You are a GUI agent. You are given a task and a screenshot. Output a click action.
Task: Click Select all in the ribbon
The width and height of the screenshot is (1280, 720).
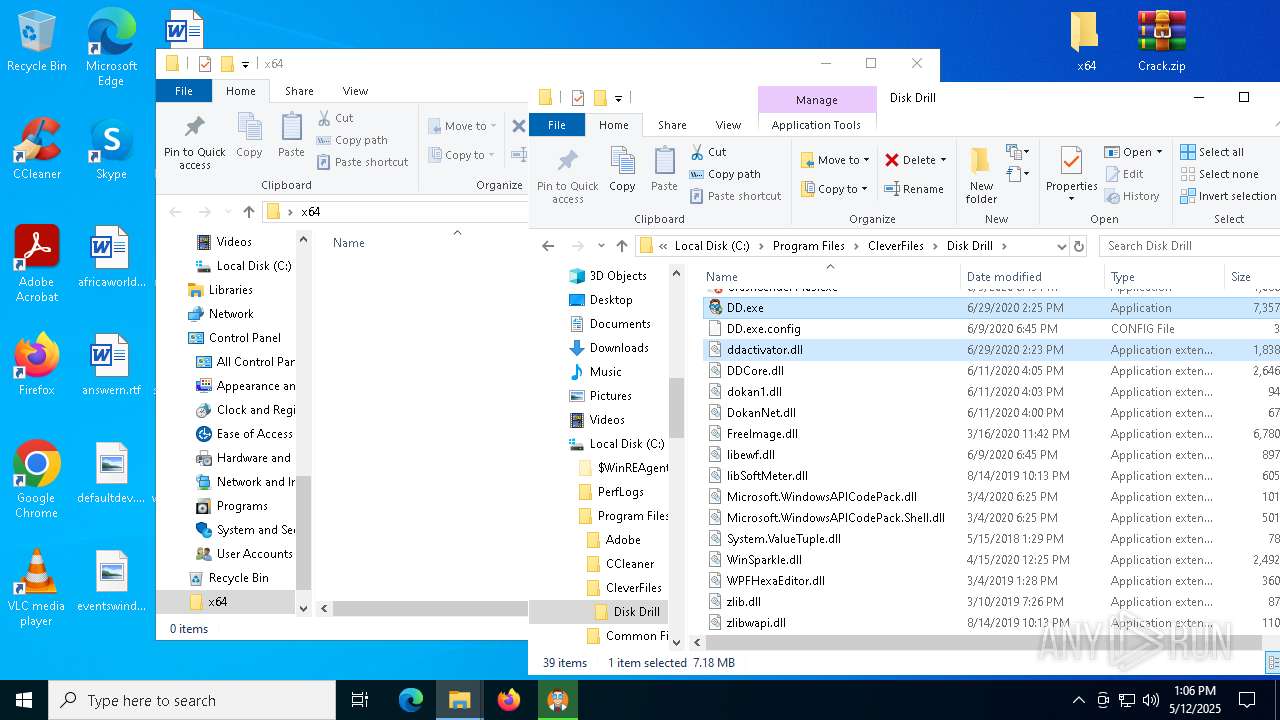point(1212,152)
